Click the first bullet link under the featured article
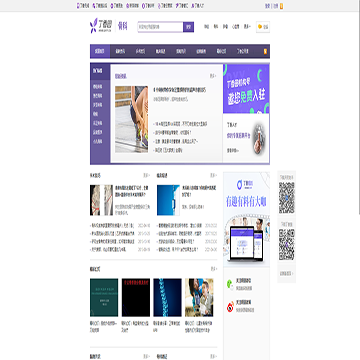 (x=180, y=124)
